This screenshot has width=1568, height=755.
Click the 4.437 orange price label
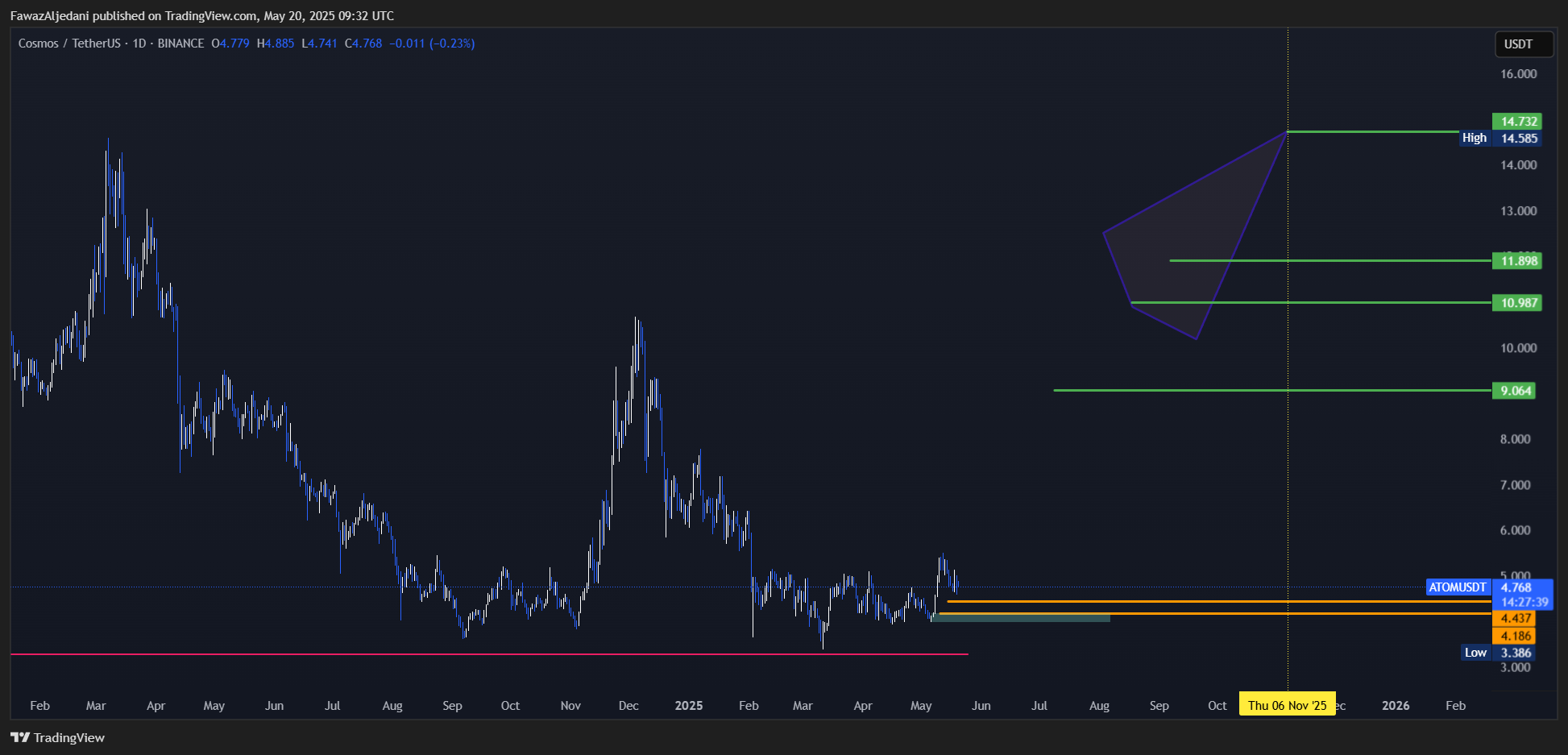[1514, 619]
